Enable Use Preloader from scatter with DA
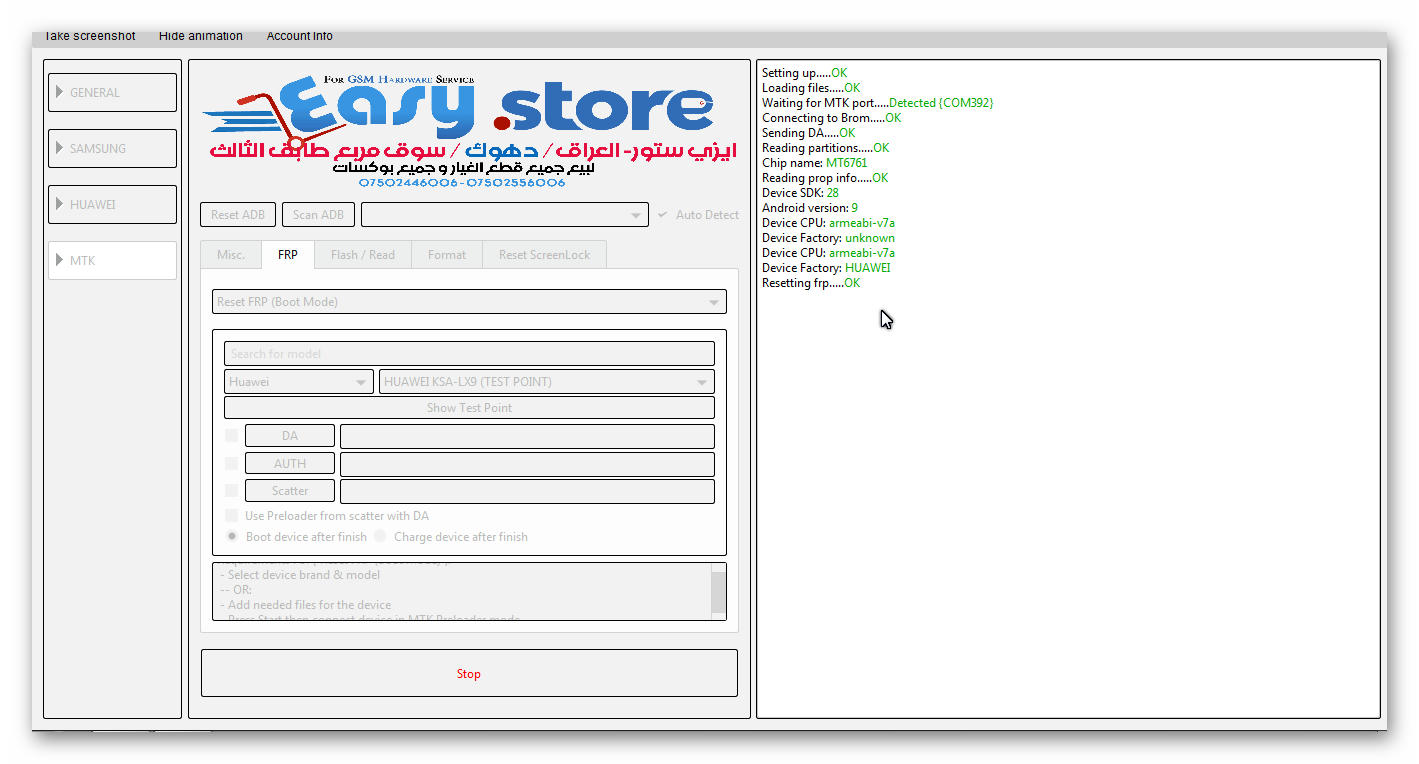1419x764 pixels. pyautogui.click(x=232, y=516)
